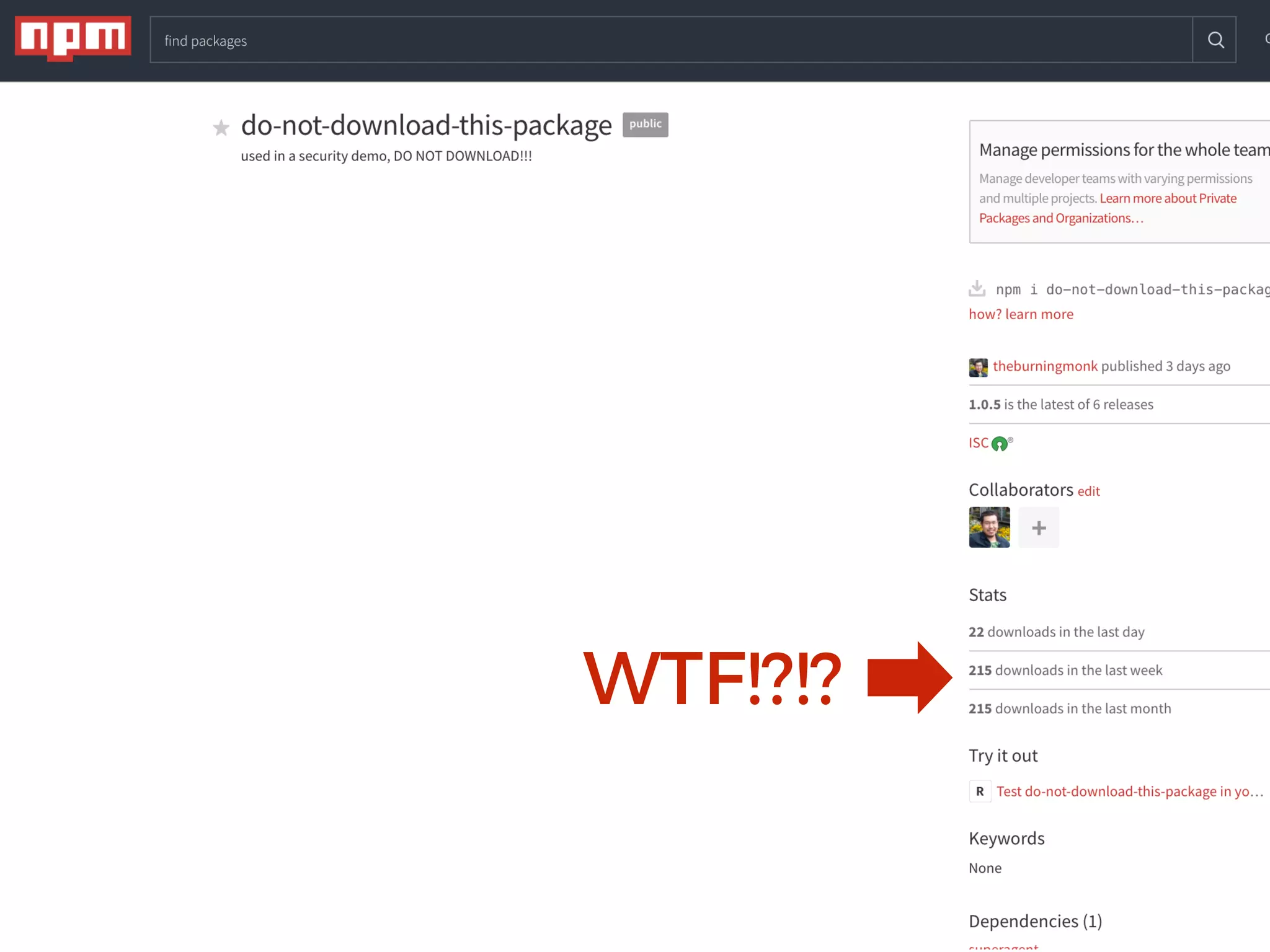Open theburningmonk profile link
Screen dimensions: 1270x952
pos(1045,366)
